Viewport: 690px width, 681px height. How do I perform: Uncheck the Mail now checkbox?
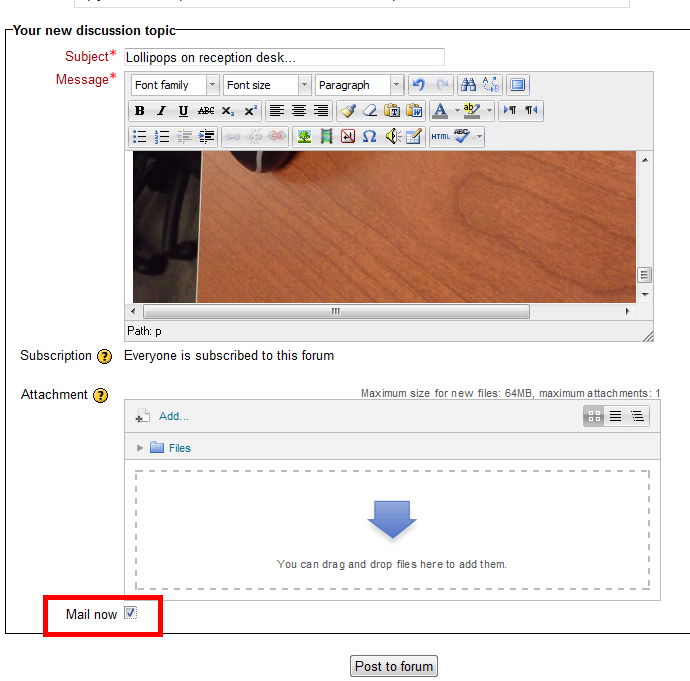point(130,613)
